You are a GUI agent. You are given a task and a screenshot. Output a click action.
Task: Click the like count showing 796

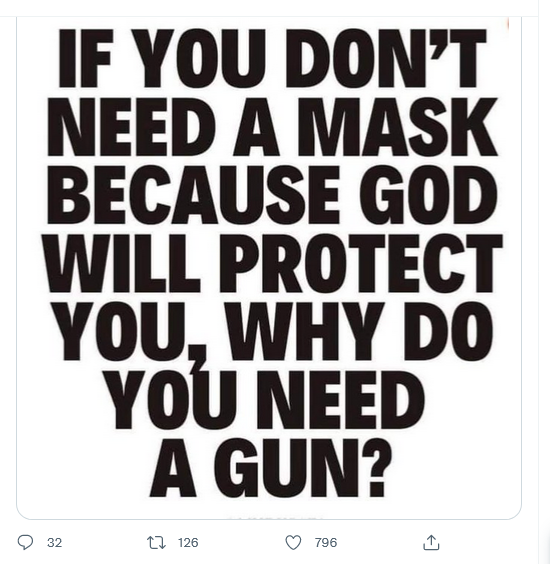click(x=326, y=542)
